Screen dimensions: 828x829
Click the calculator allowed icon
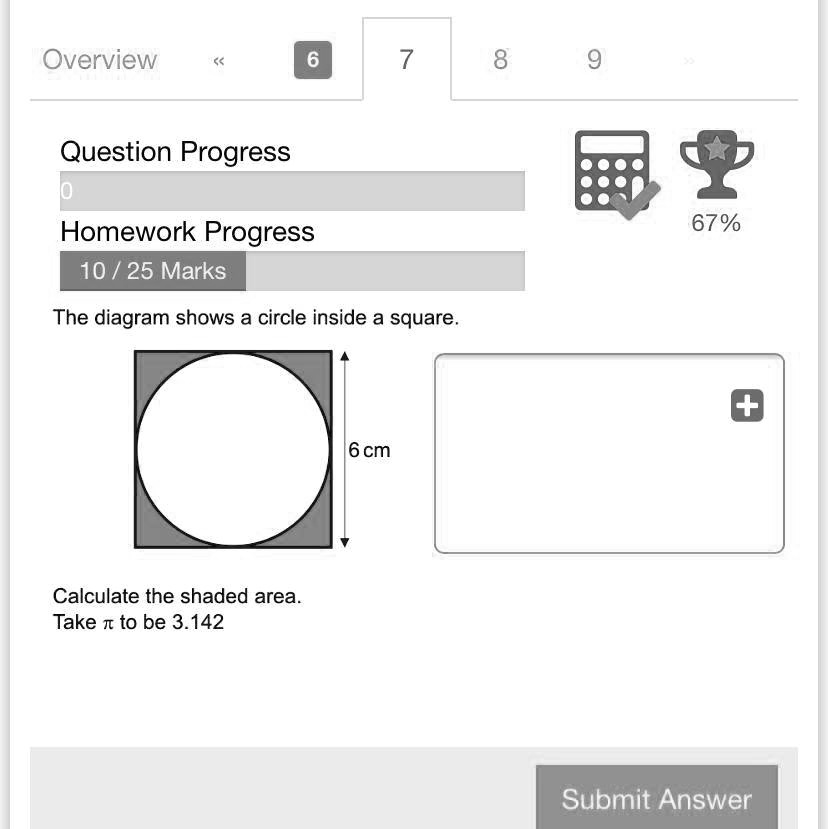(x=614, y=174)
